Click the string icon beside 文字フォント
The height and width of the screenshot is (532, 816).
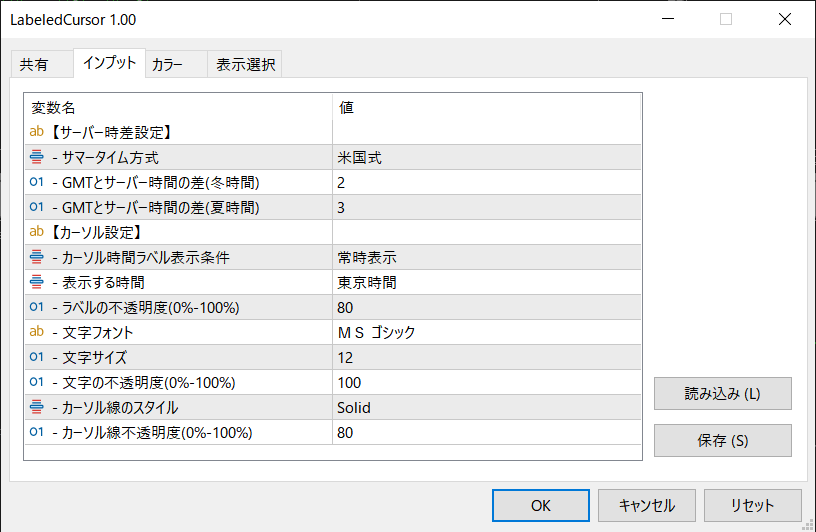(37, 332)
